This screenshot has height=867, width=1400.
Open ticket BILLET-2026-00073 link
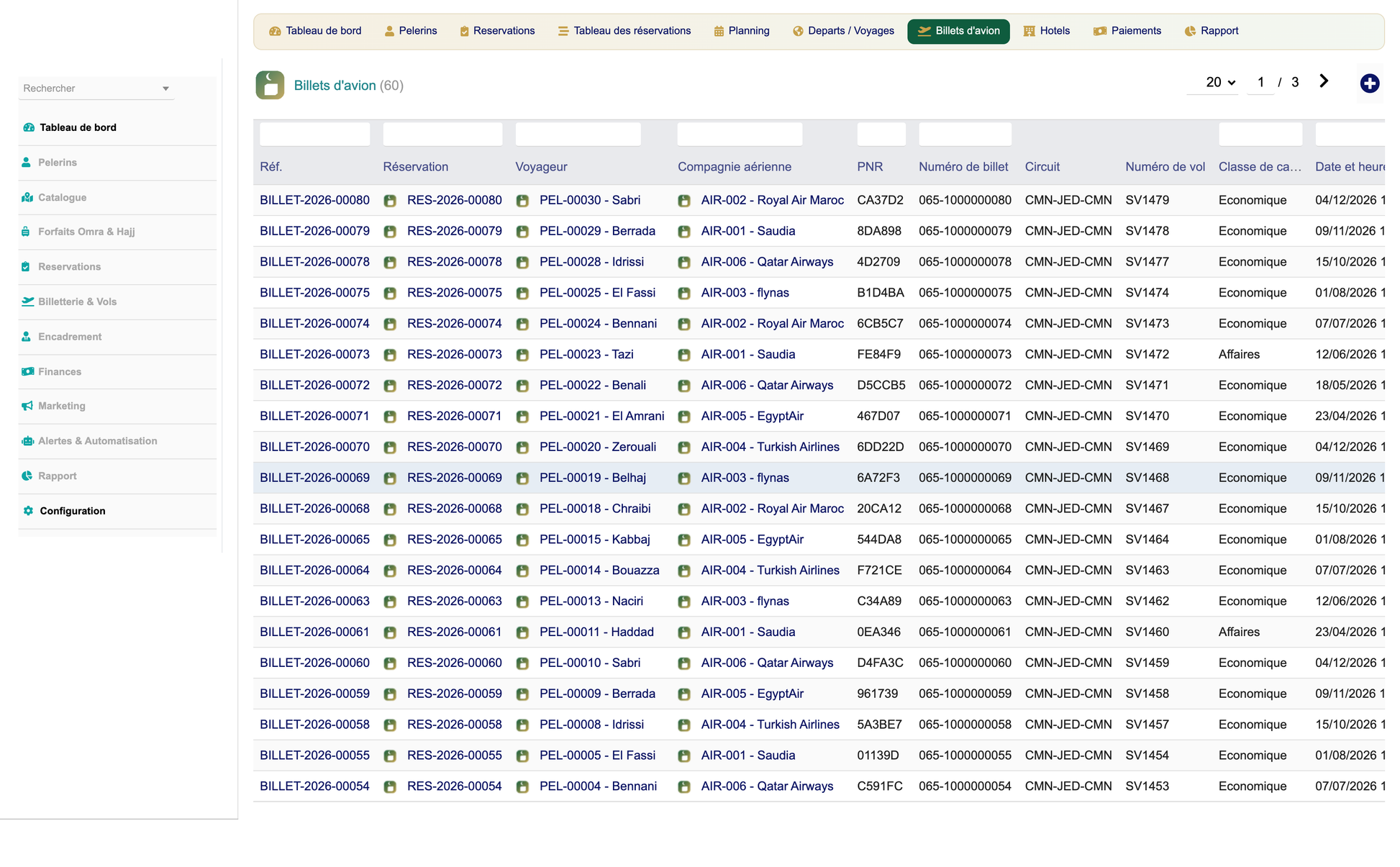[x=314, y=354]
